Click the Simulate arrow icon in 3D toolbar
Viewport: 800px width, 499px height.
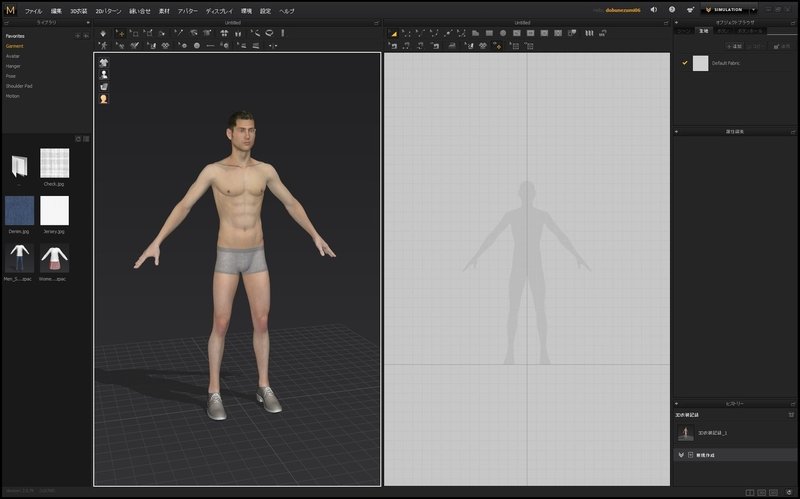(103, 33)
